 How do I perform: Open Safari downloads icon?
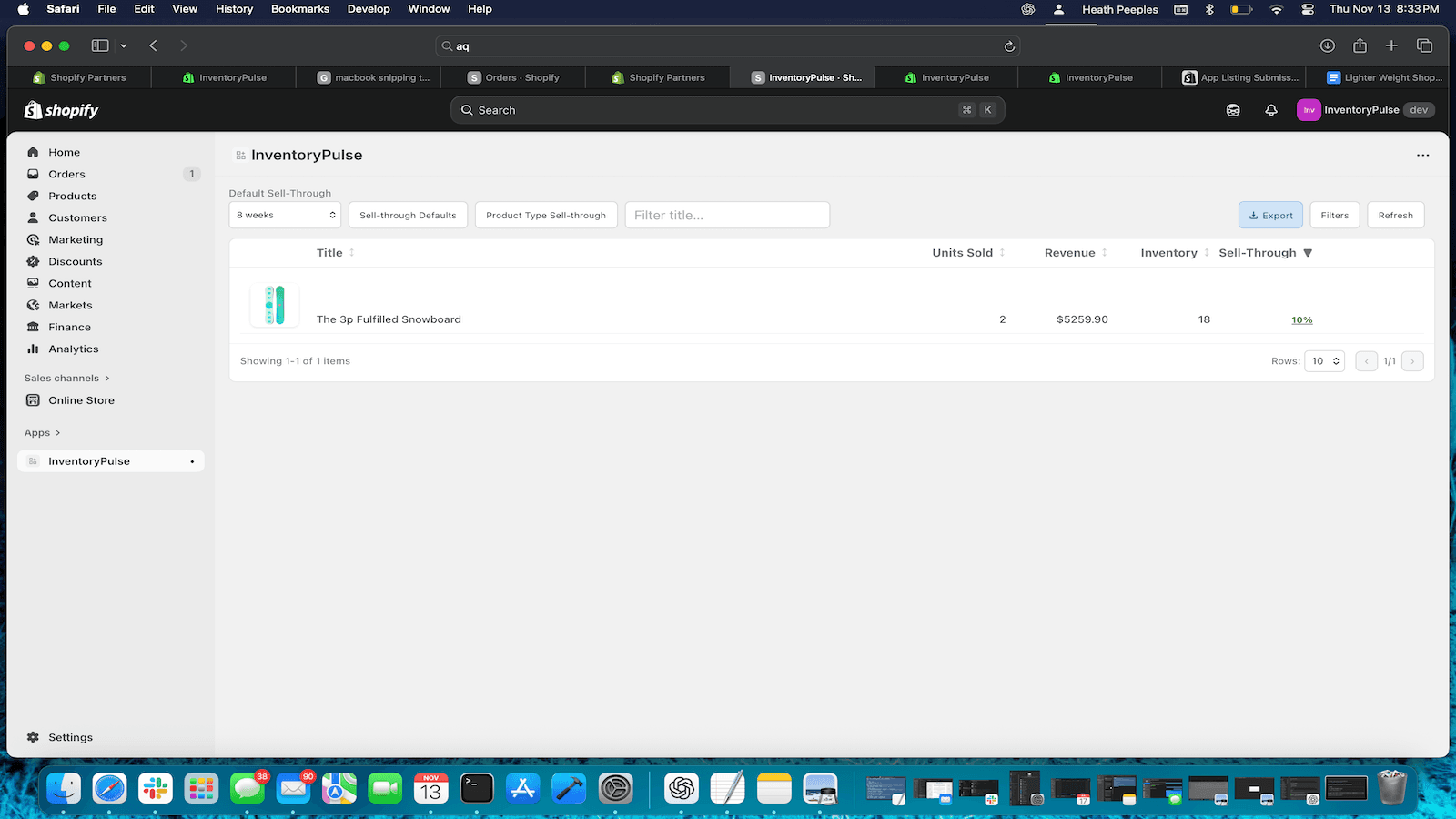click(1328, 45)
